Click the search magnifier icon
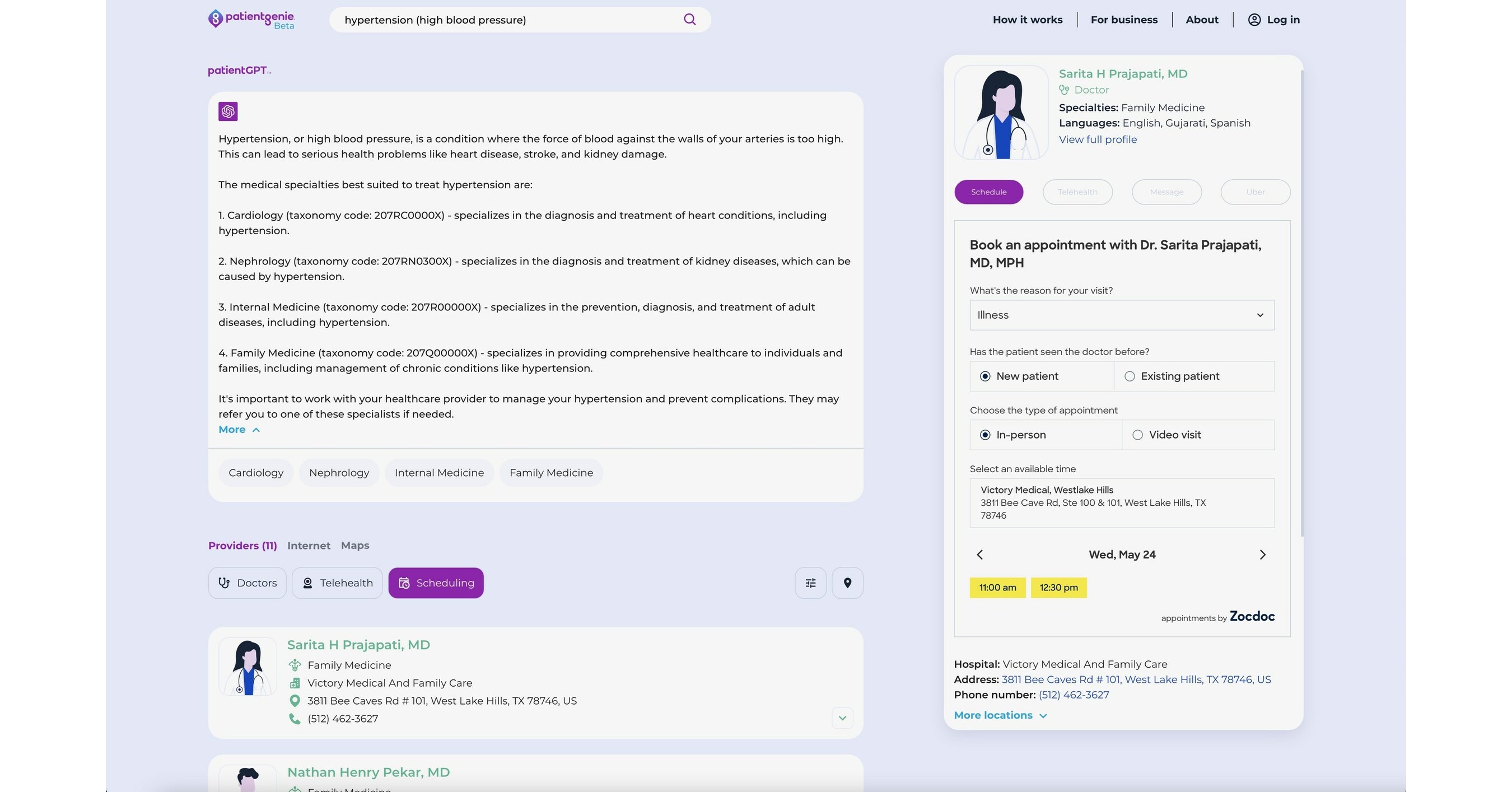Viewport: 1512px width, 792px height. 689,20
